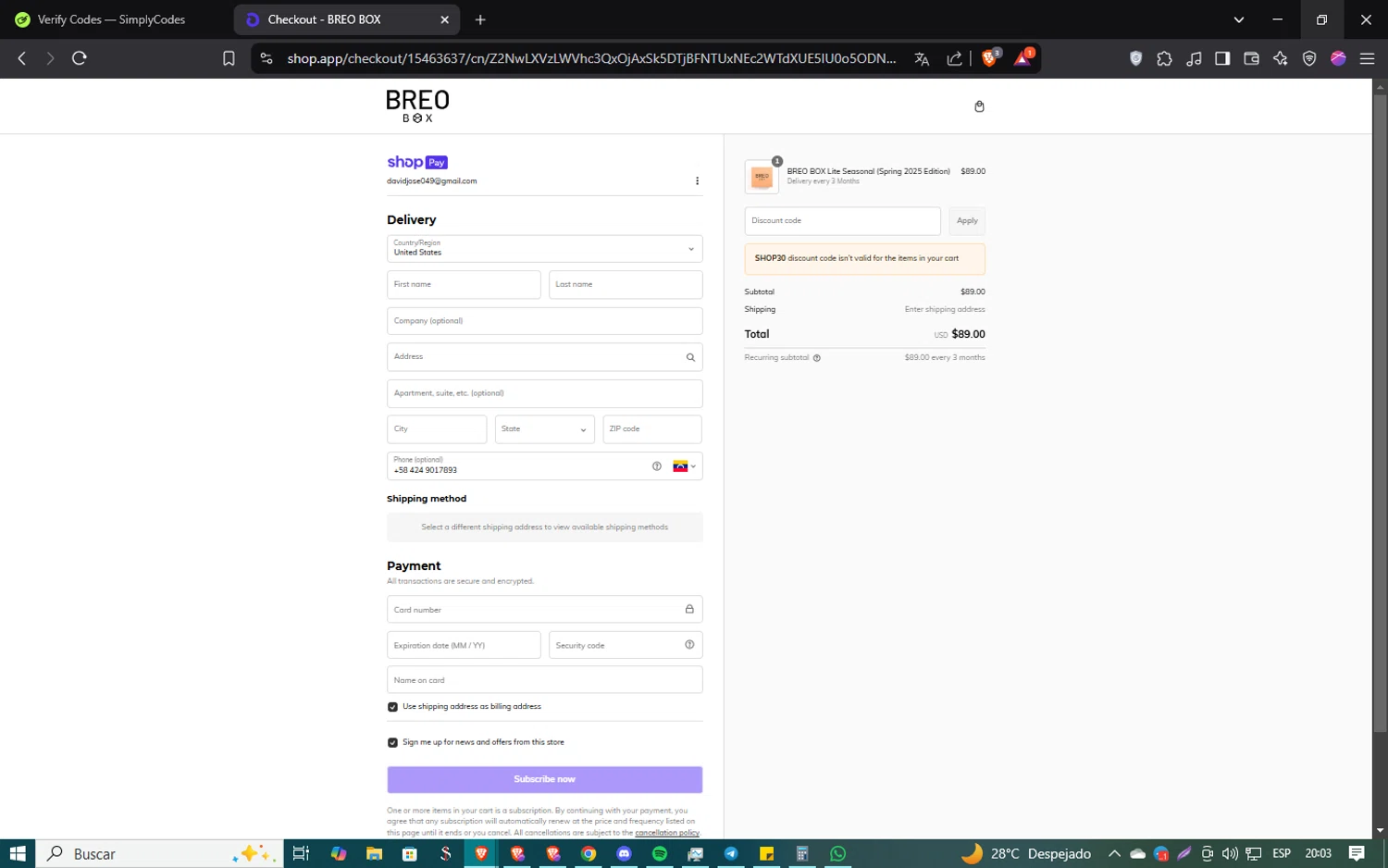Open the browser profile avatar
Screen dimensions: 1388x868
click(1338, 58)
